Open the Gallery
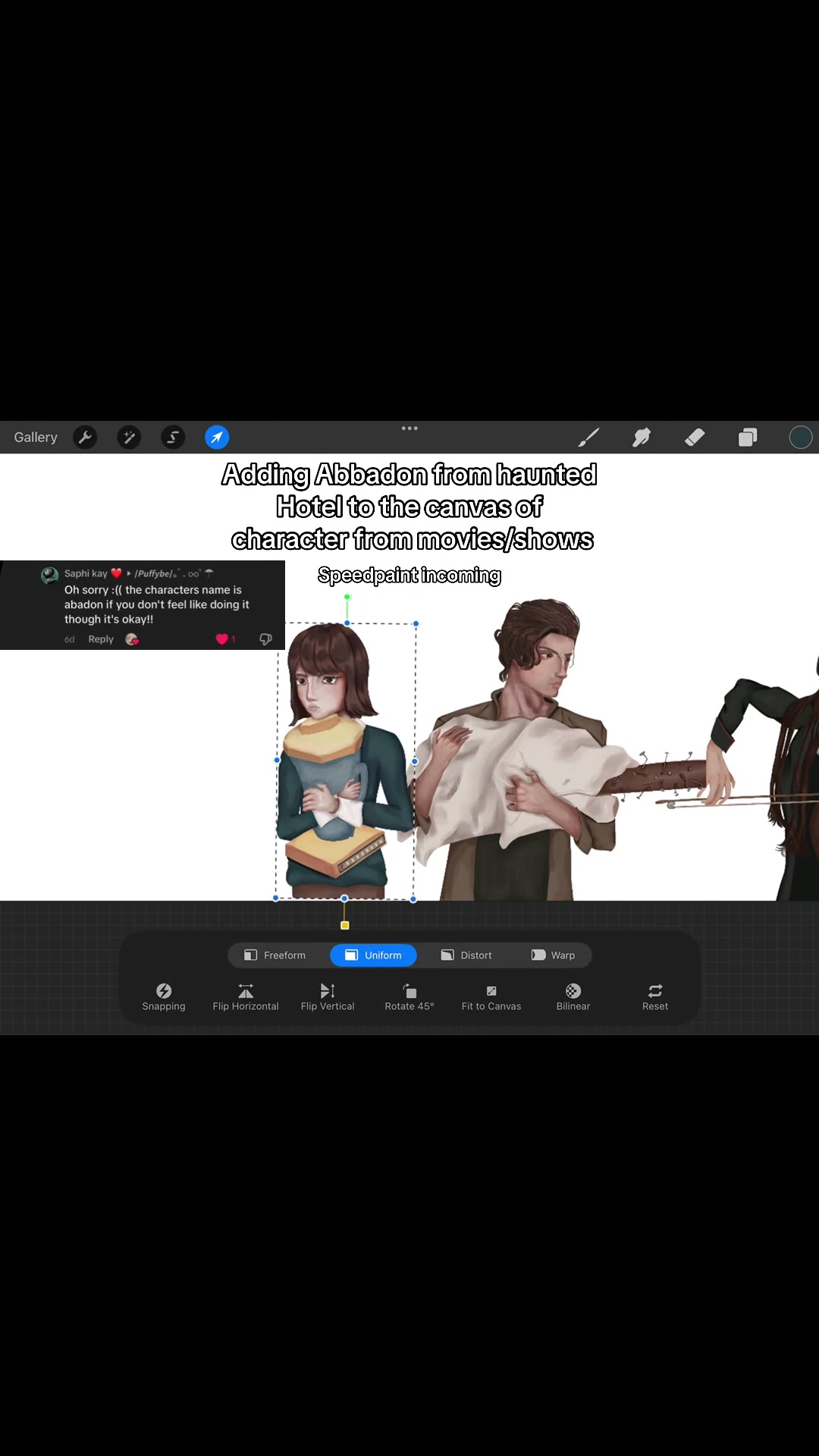 (36, 438)
